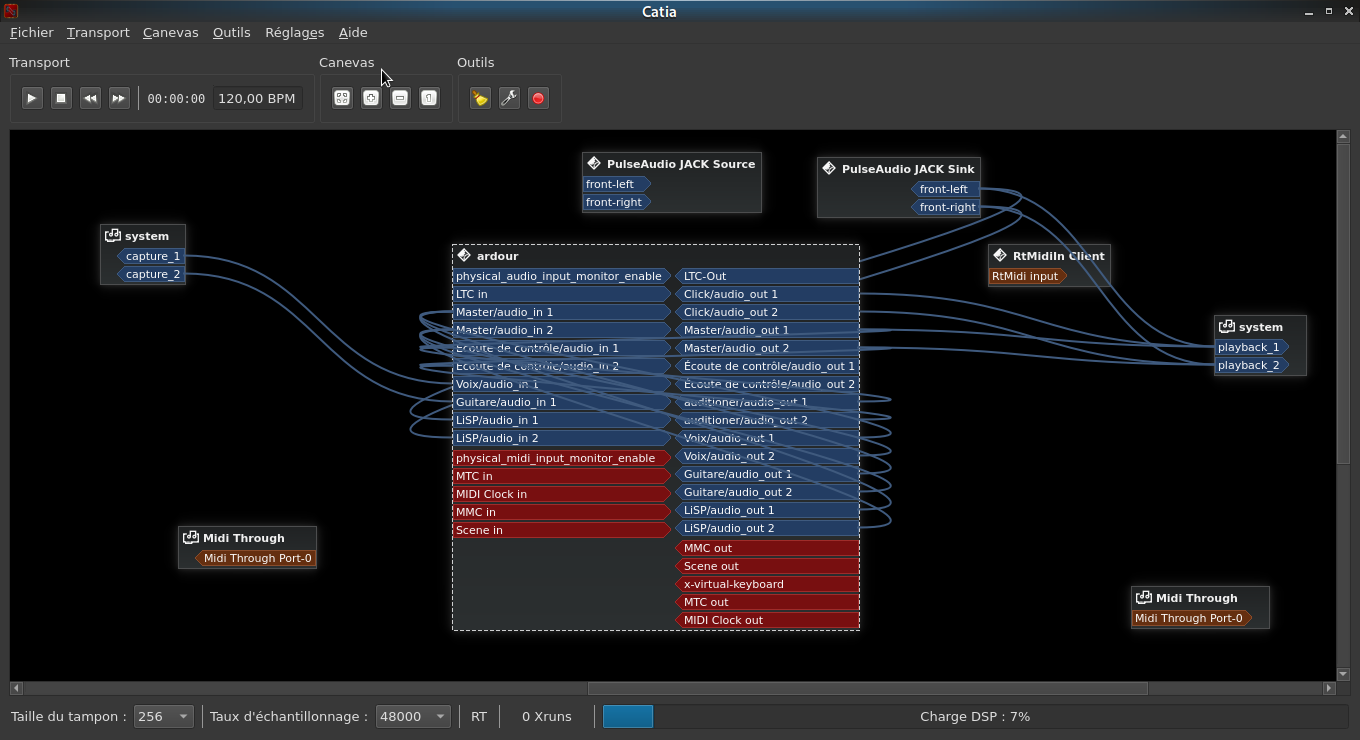The height and width of the screenshot is (740, 1360).
Task: Open JACK settings with the wrench icon
Action: [x=509, y=98]
